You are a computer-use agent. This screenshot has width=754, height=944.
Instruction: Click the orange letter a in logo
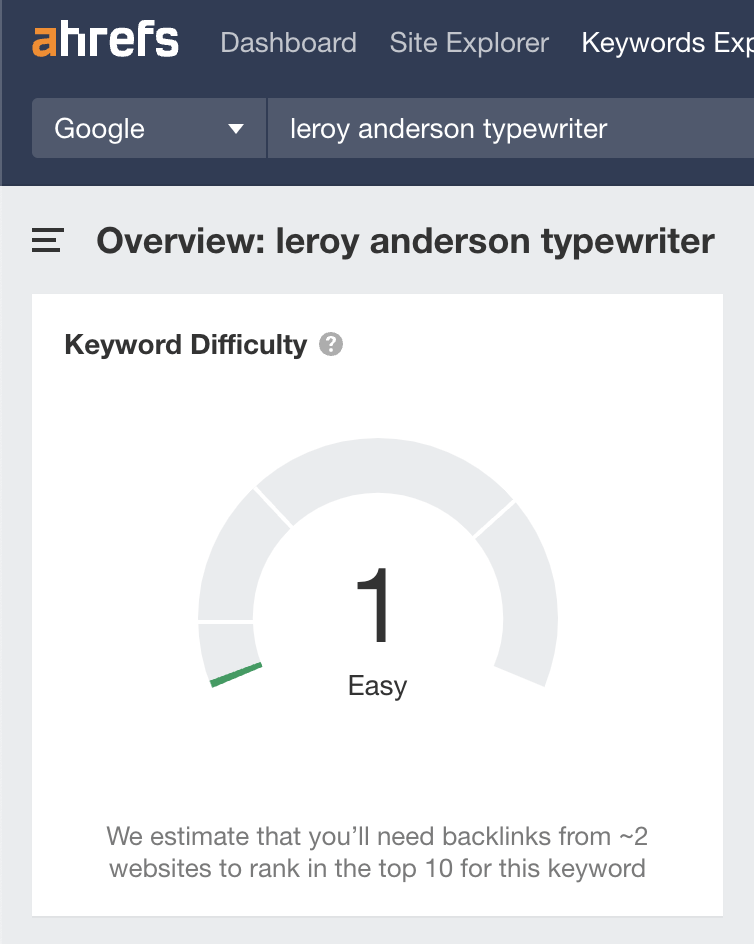45,42
